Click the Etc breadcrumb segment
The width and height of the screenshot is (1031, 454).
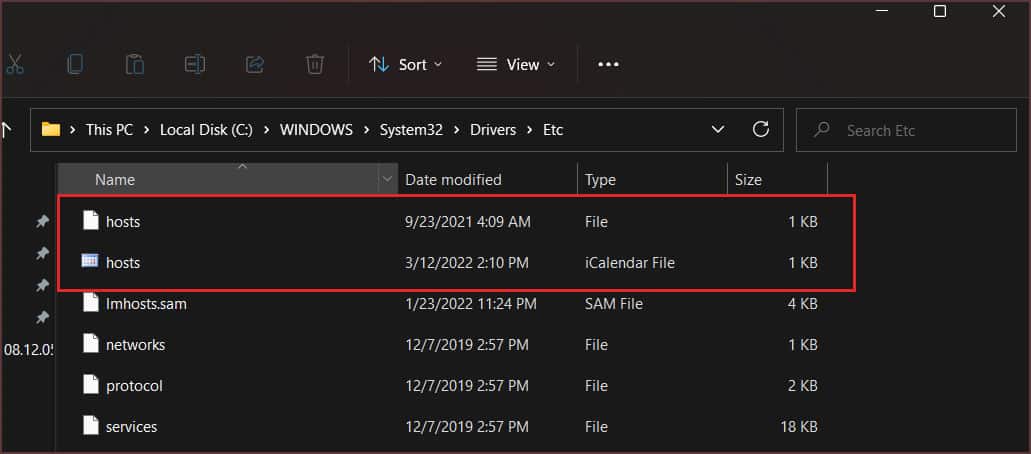click(553, 130)
